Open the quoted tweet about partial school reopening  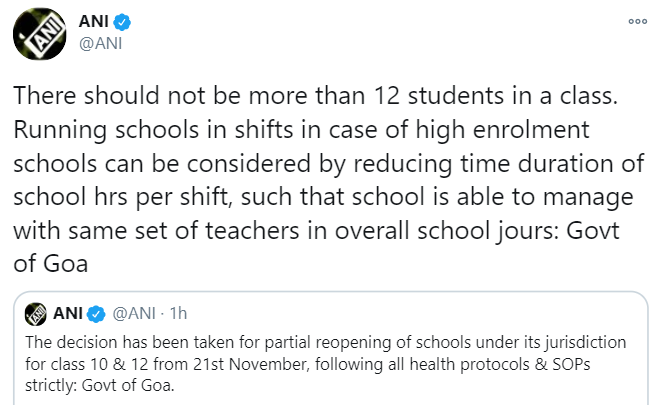(330, 361)
